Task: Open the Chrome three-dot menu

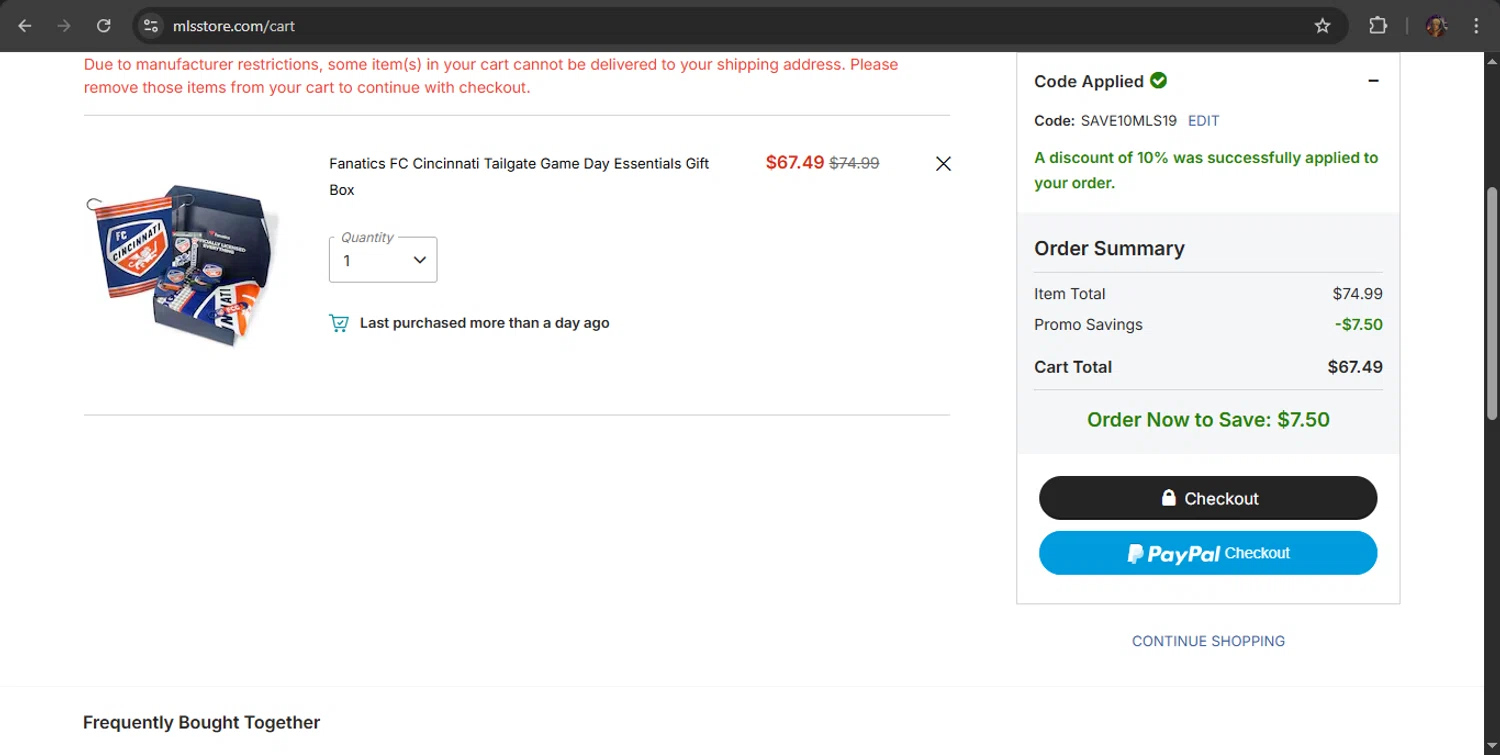Action: [x=1476, y=26]
